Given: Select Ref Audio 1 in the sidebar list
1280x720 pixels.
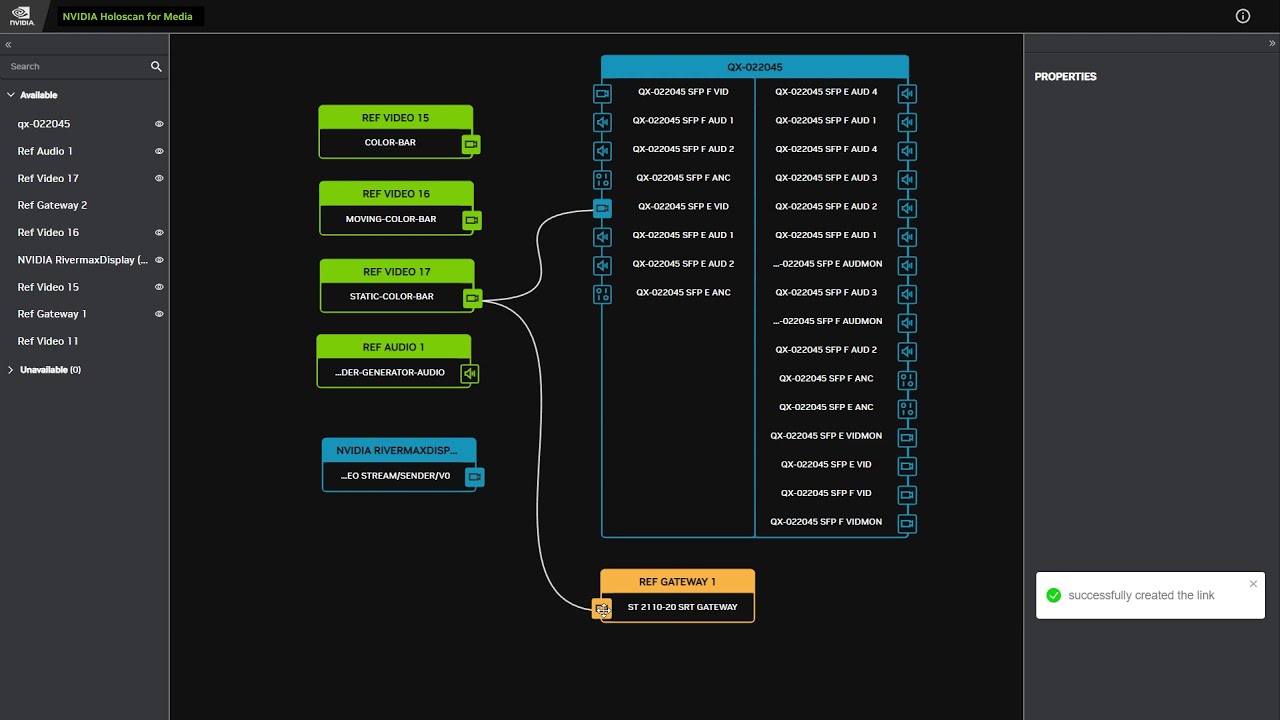Looking at the screenshot, I should pos(45,151).
